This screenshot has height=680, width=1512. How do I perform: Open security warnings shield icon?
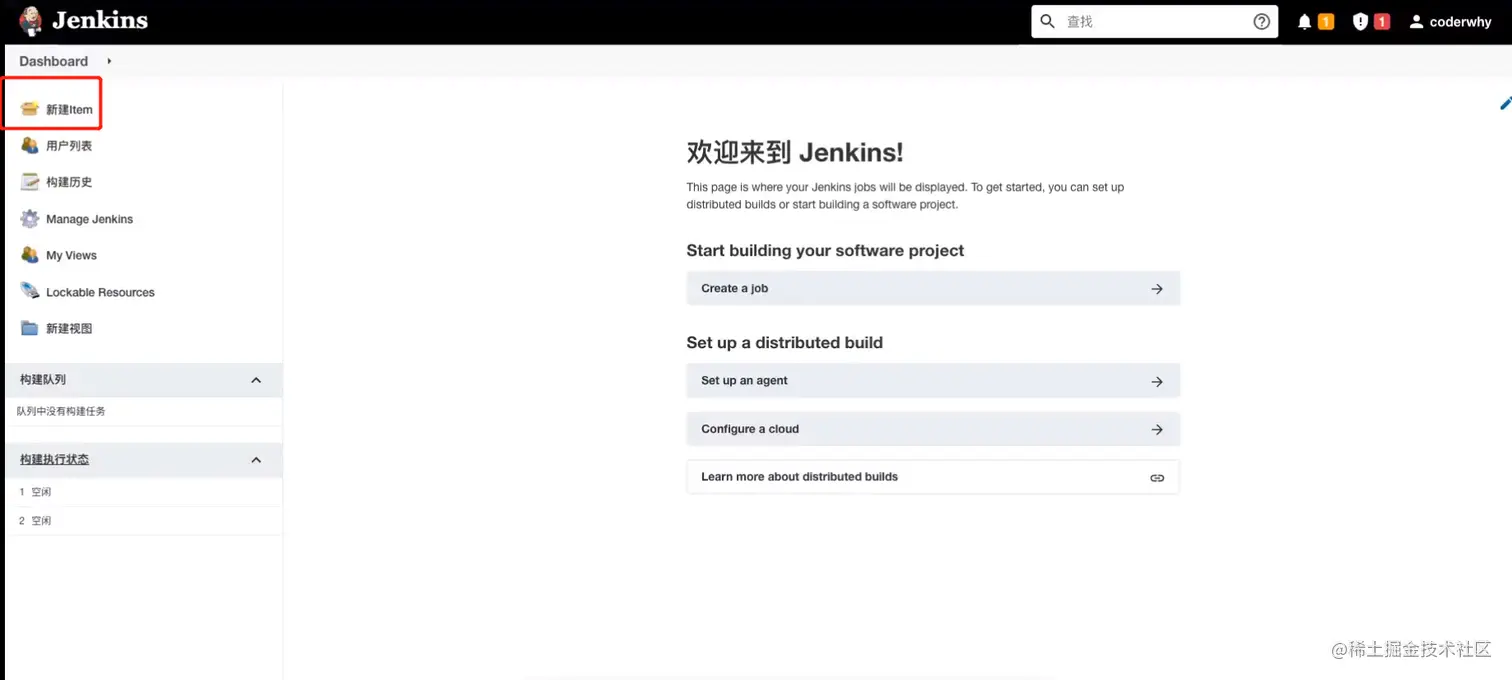point(1360,21)
